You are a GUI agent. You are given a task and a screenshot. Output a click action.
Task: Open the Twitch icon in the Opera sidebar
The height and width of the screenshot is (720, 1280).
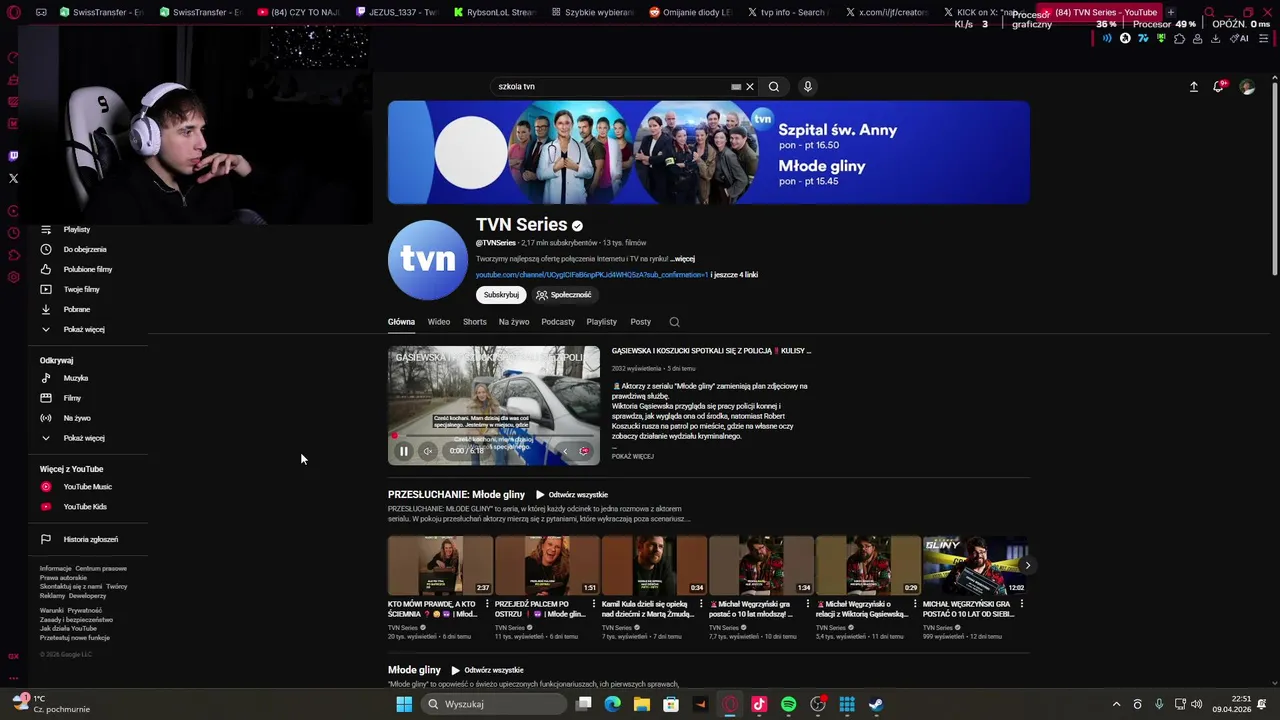coord(13,156)
